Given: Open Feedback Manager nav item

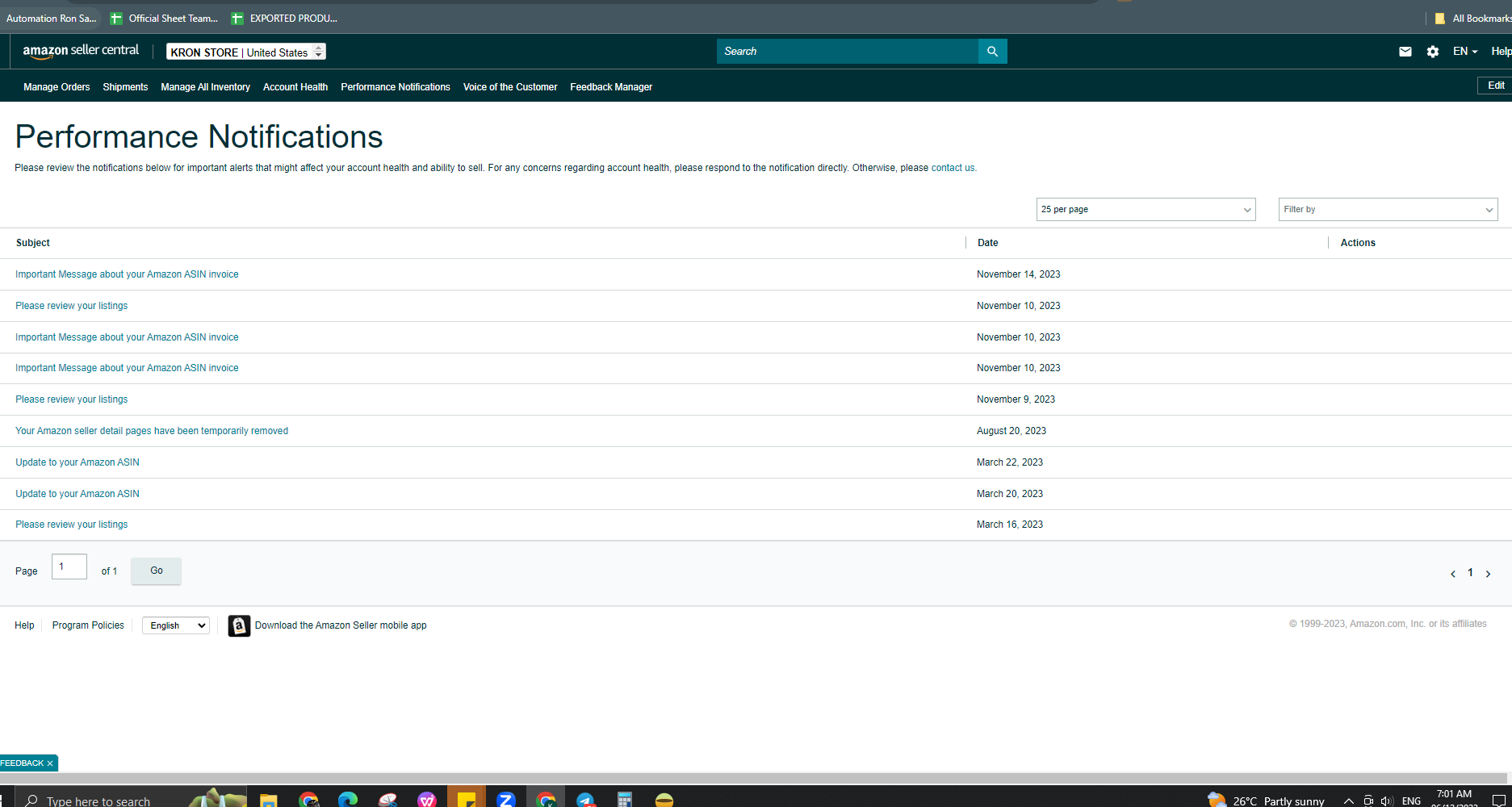Looking at the screenshot, I should pos(611,87).
